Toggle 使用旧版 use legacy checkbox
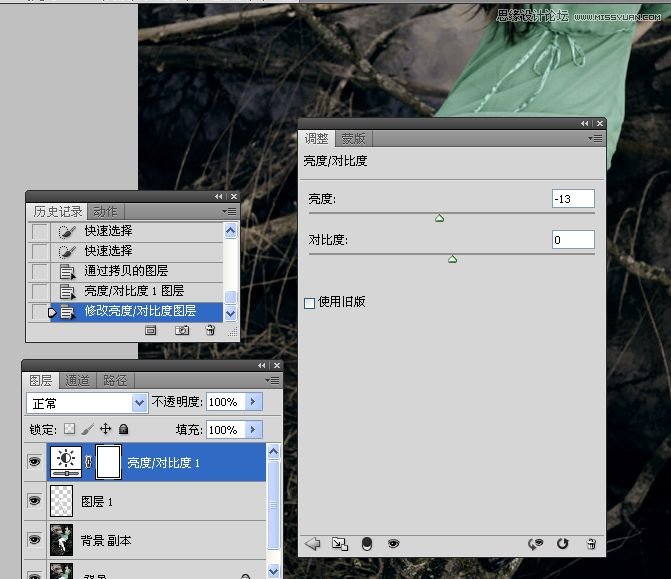671x579 pixels. [x=309, y=303]
